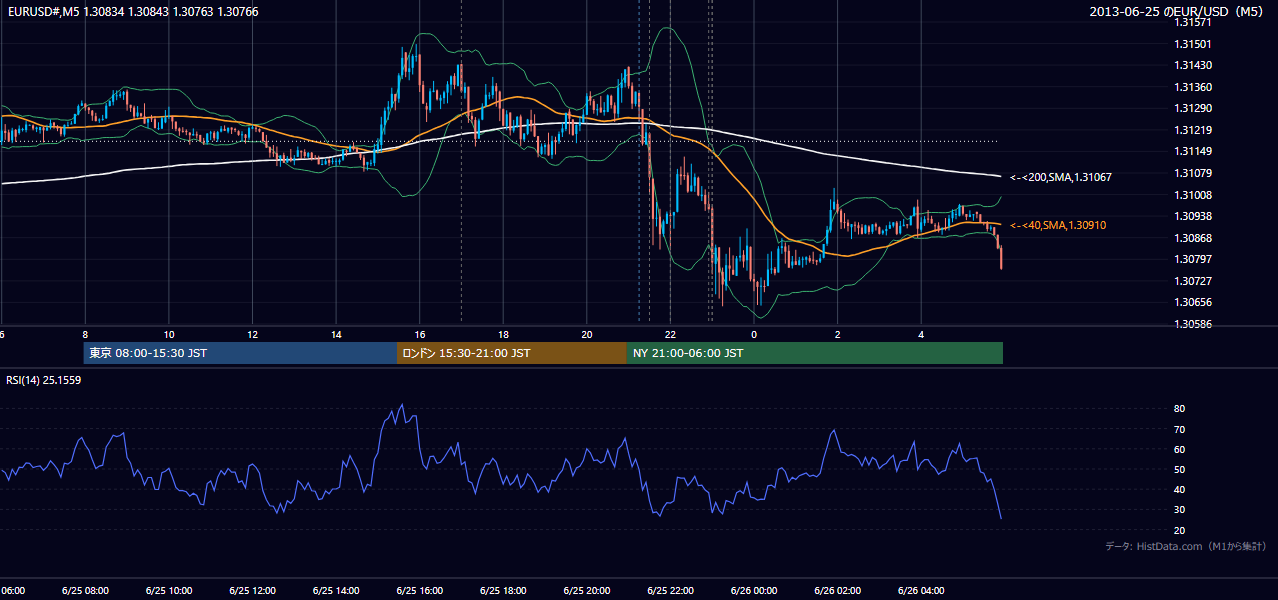This screenshot has width=1278, height=600.
Task: Click price level 1.31079 on axis
Action: 1193,173
